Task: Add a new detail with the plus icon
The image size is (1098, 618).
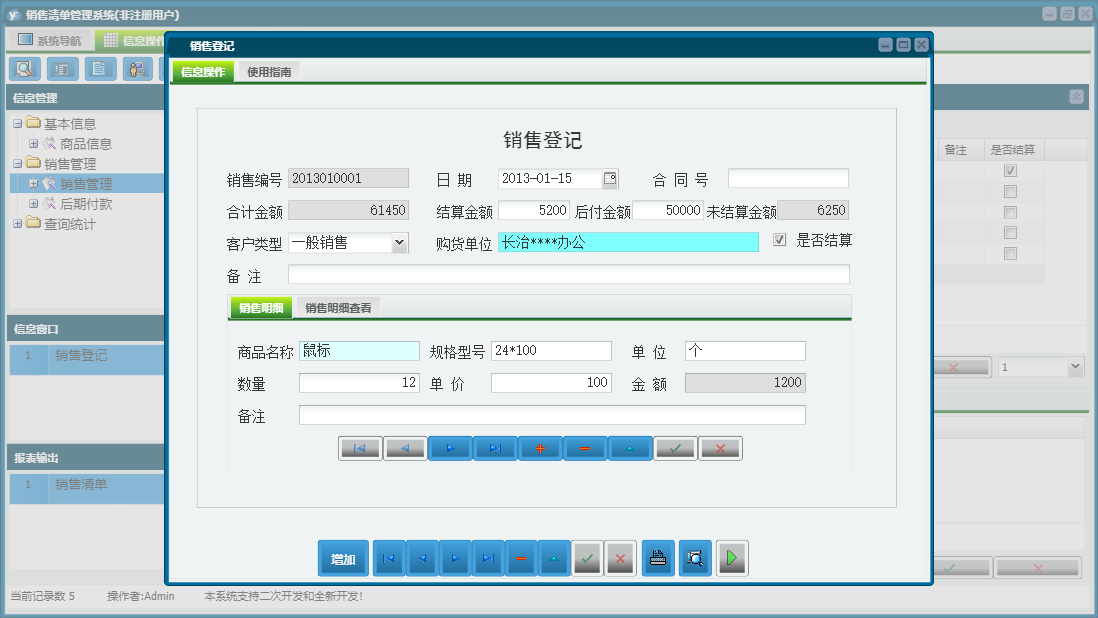Action: point(540,448)
